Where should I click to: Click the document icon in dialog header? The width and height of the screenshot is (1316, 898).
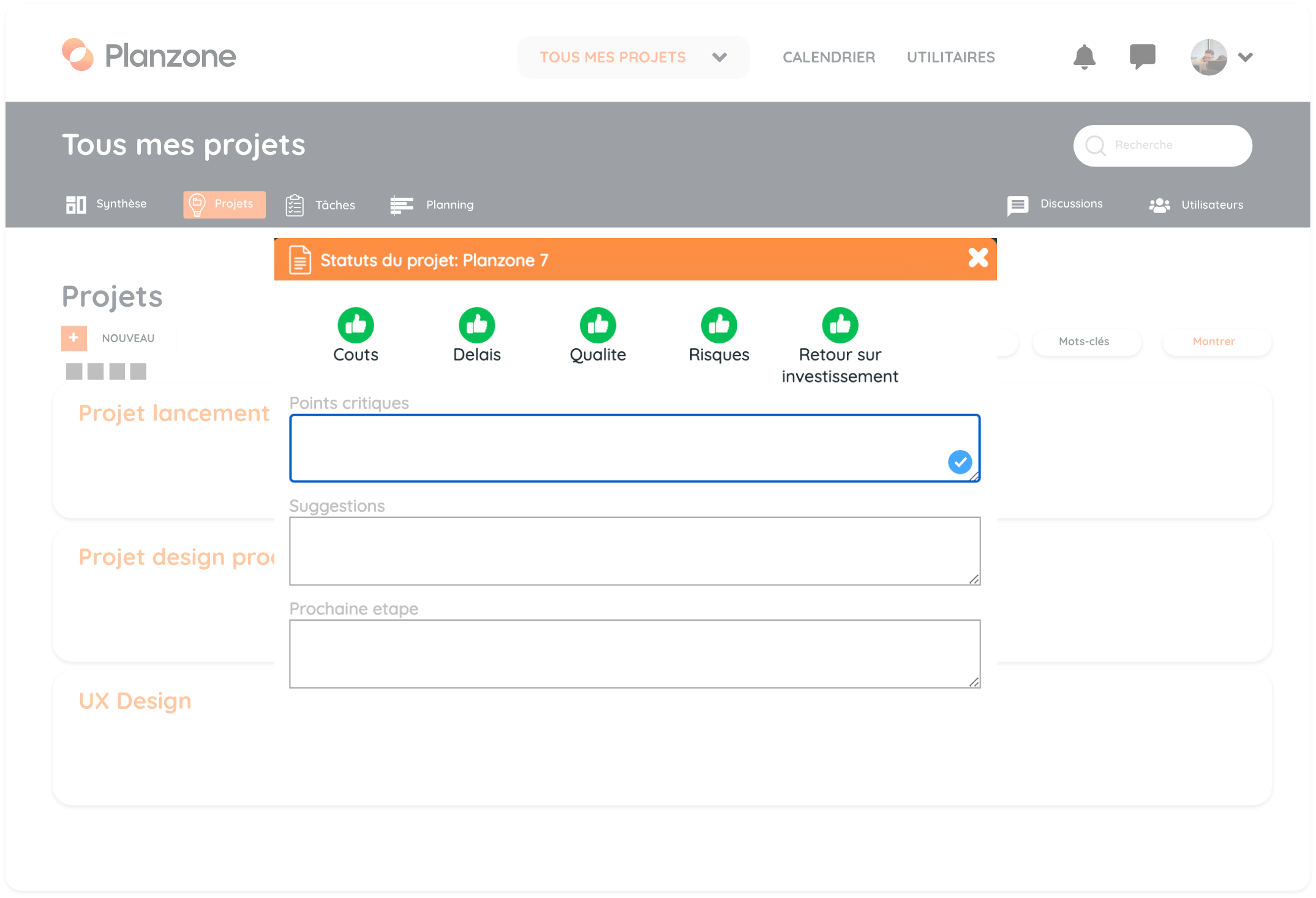coord(300,260)
